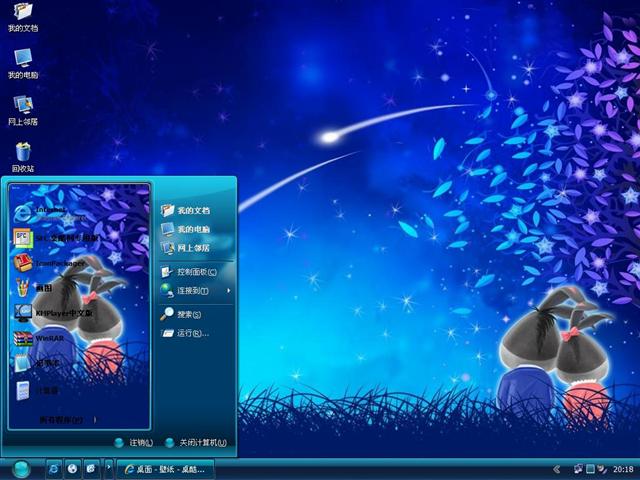Expand 所有程序 all programs list
The height and width of the screenshot is (480, 640).
[68, 420]
